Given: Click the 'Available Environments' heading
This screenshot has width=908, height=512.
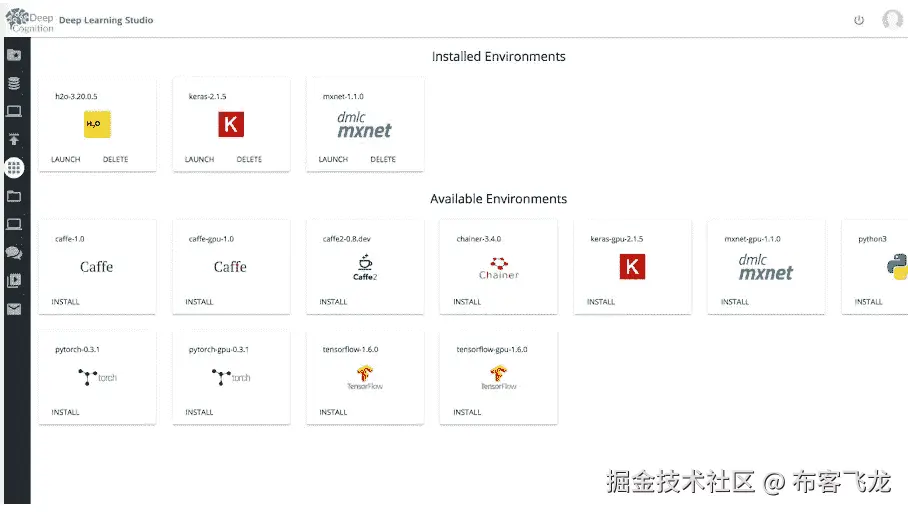Looking at the screenshot, I should pos(499,199).
